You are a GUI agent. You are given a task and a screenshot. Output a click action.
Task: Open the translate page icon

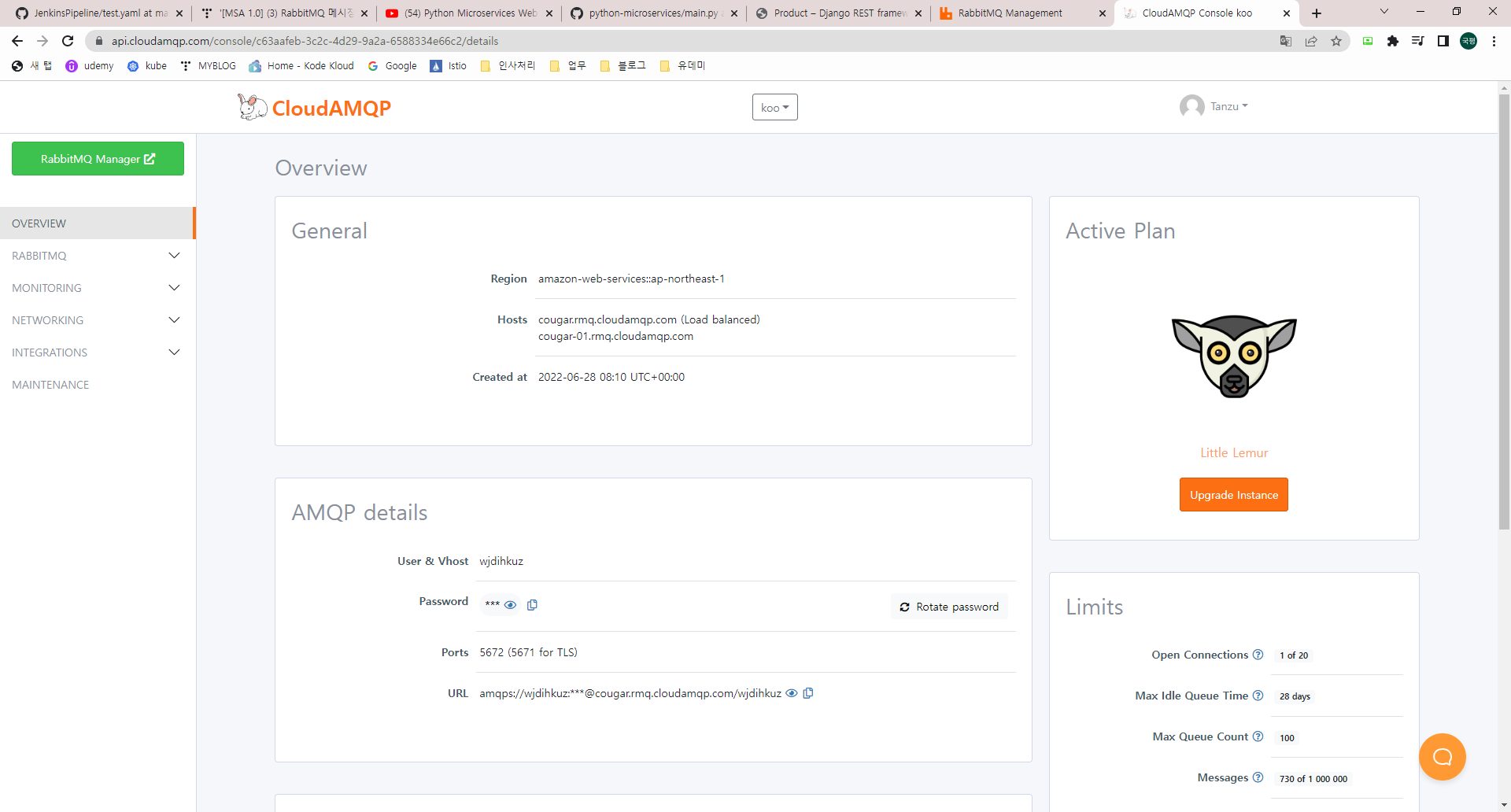pos(1286,41)
